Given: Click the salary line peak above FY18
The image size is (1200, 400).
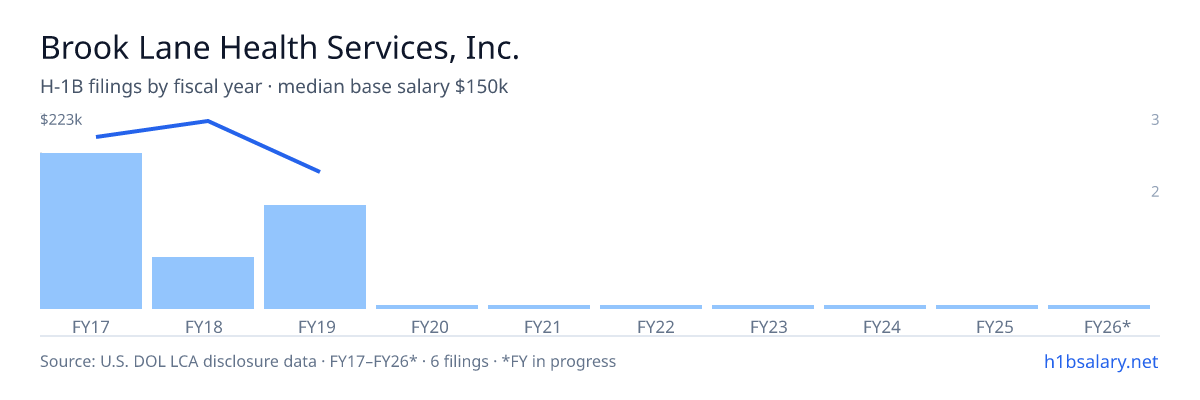Looking at the screenshot, I should coord(207,121).
